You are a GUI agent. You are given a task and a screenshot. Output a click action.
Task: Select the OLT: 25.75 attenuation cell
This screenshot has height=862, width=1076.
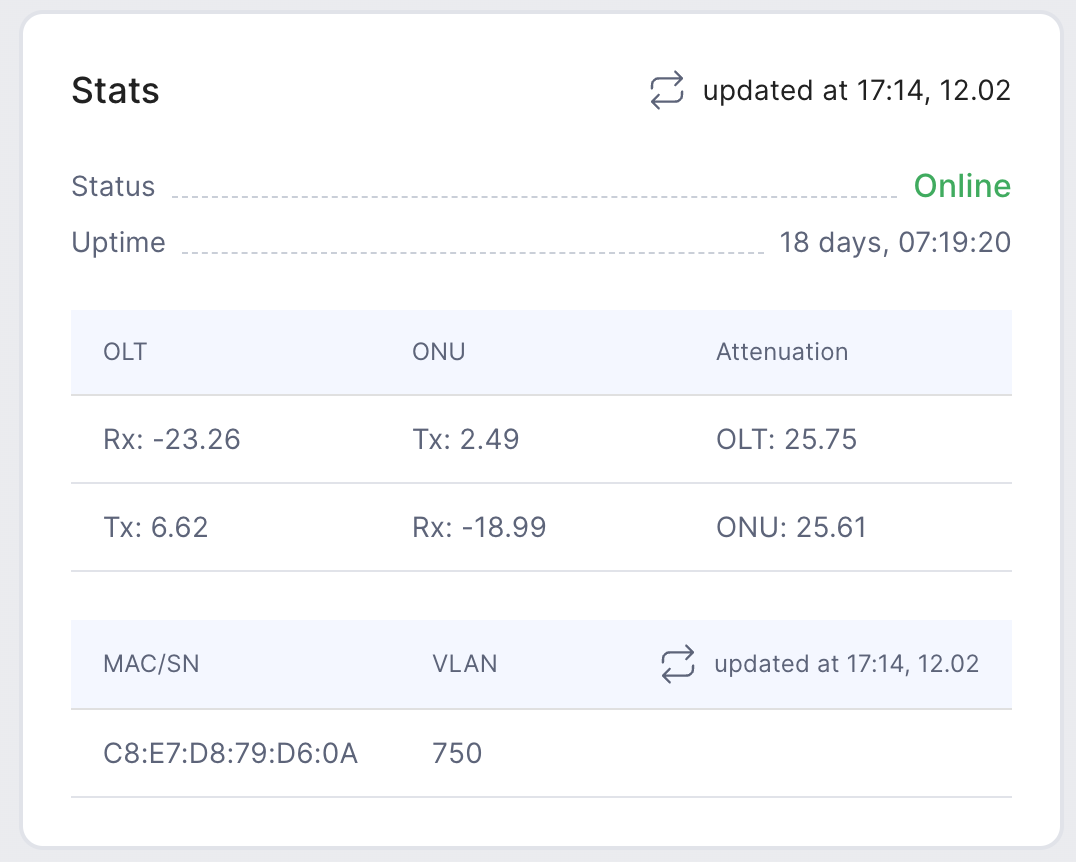(x=786, y=439)
